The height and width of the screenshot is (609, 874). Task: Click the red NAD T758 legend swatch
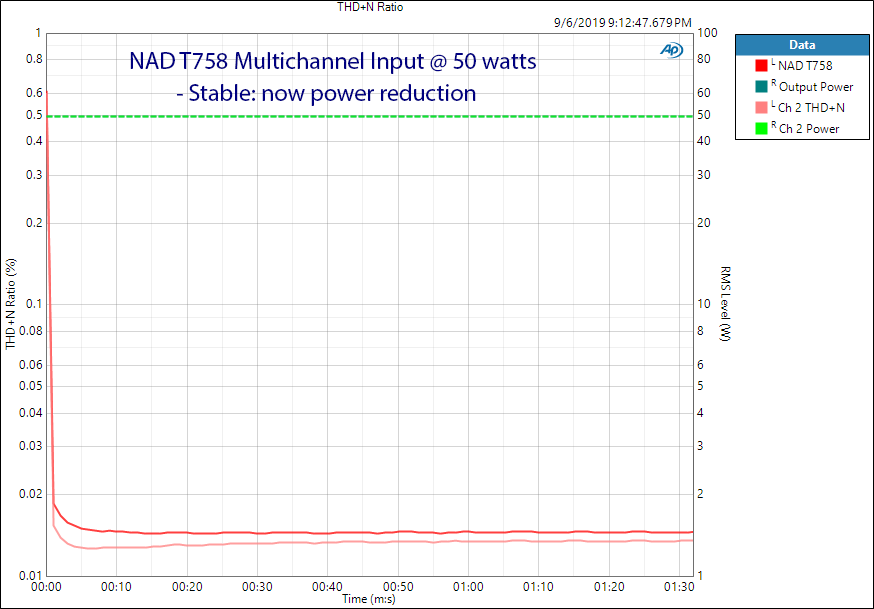click(x=761, y=66)
